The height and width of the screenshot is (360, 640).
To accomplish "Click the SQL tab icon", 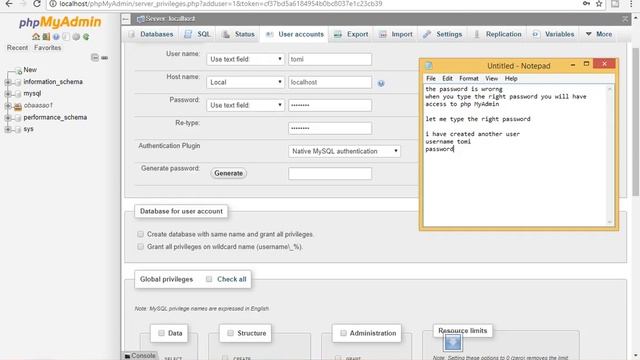I will [x=188, y=34].
